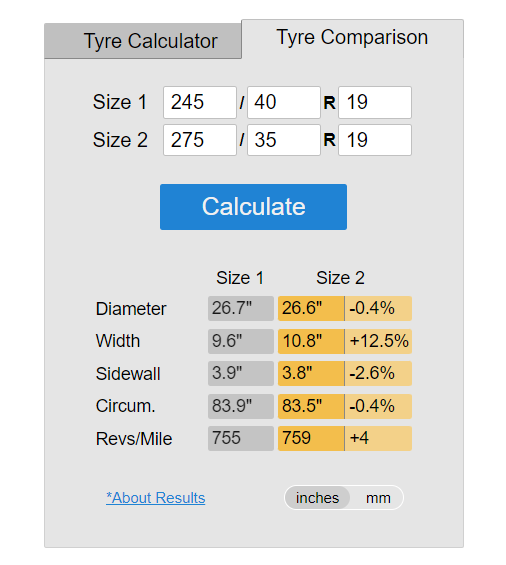The height and width of the screenshot is (565, 506).
Task: Click the Size 1 rim diameter field
Action: point(375,102)
